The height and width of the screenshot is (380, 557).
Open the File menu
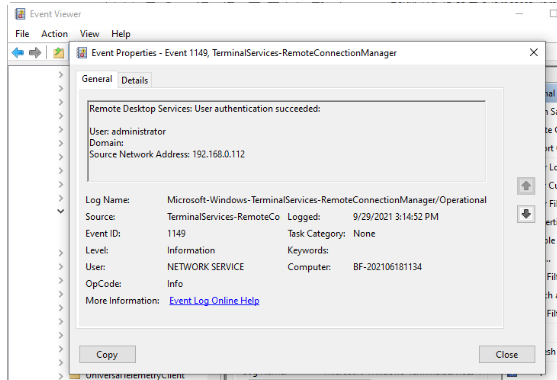click(x=22, y=34)
